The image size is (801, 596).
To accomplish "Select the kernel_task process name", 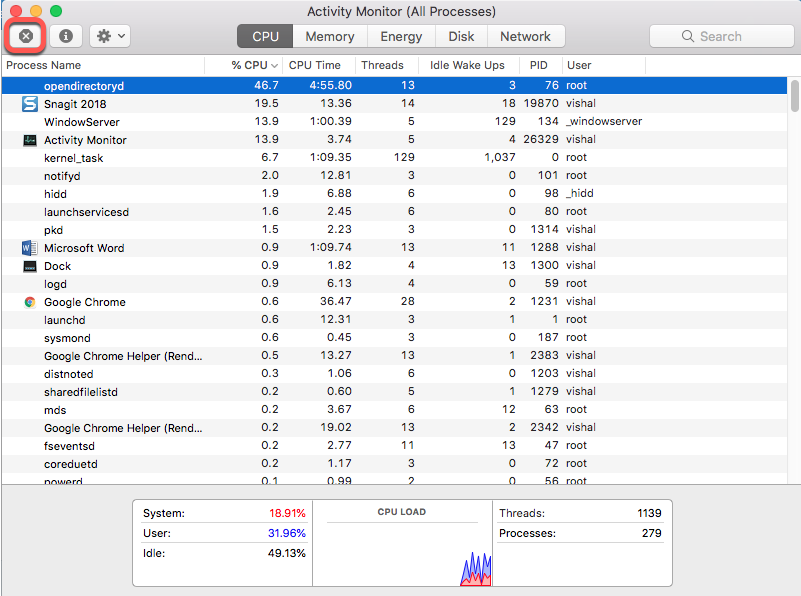I will 74,158.
